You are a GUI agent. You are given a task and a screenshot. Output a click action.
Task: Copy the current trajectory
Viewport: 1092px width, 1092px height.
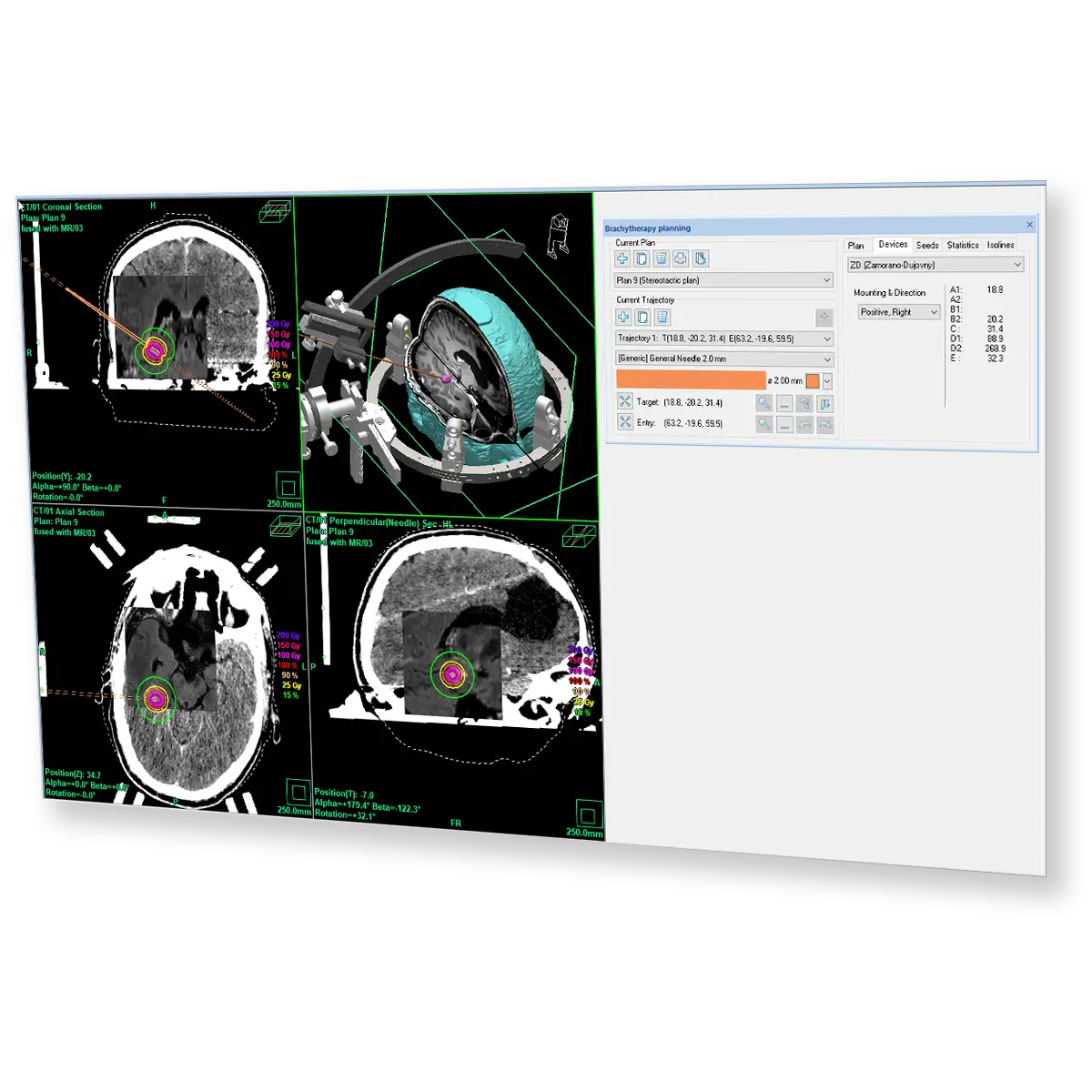pos(642,317)
